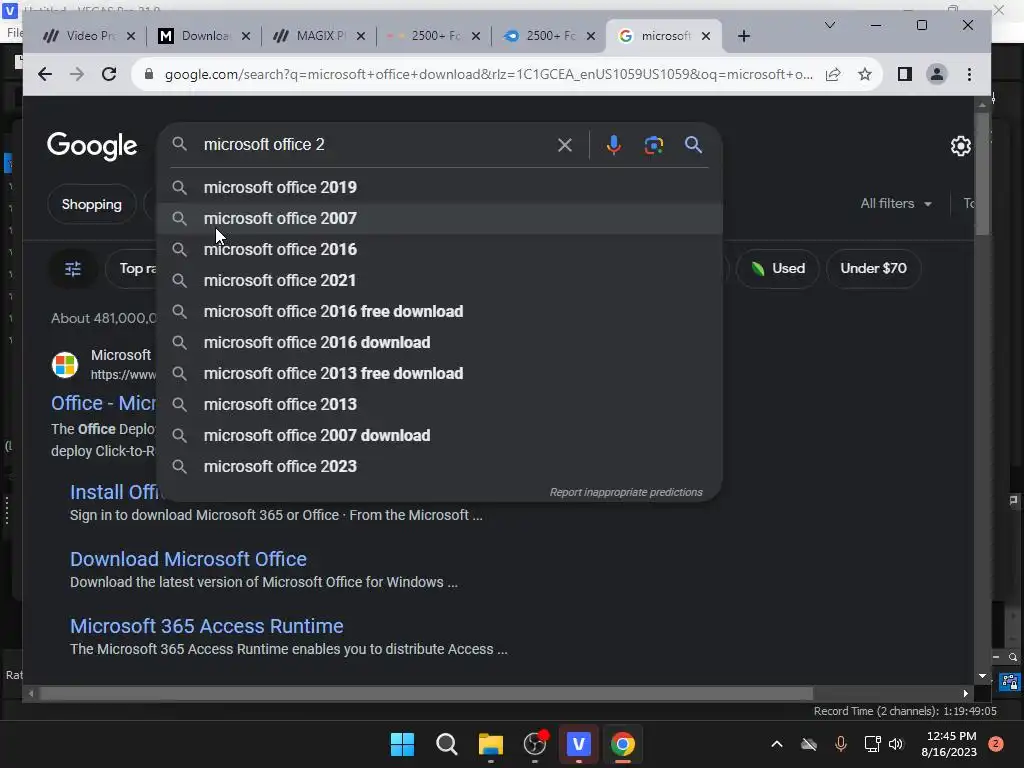Open Google quick settings gear
Screen dimensions: 1024x768
(961, 146)
